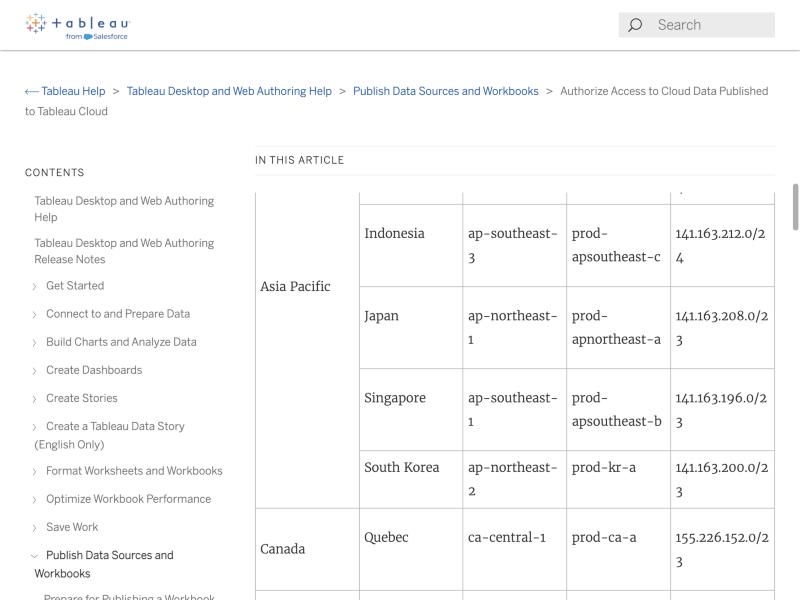The width and height of the screenshot is (800, 600).
Task: Expand Create a Tableau Data Story chevron
Action: point(35,427)
